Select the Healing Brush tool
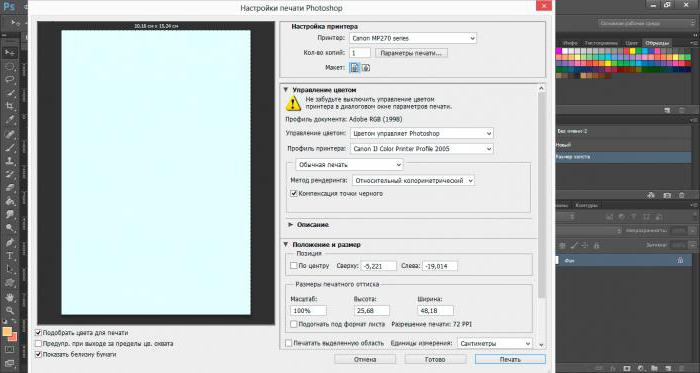The image size is (700, 373). tap(10, 134)
